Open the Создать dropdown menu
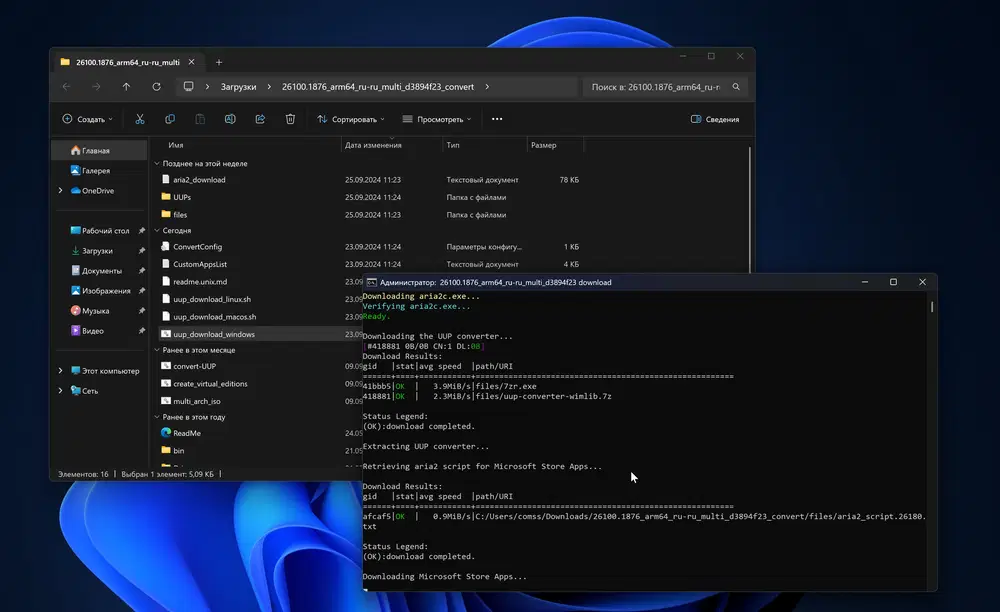The width and height of the screenshot is (1000, 612). (87, 119)
